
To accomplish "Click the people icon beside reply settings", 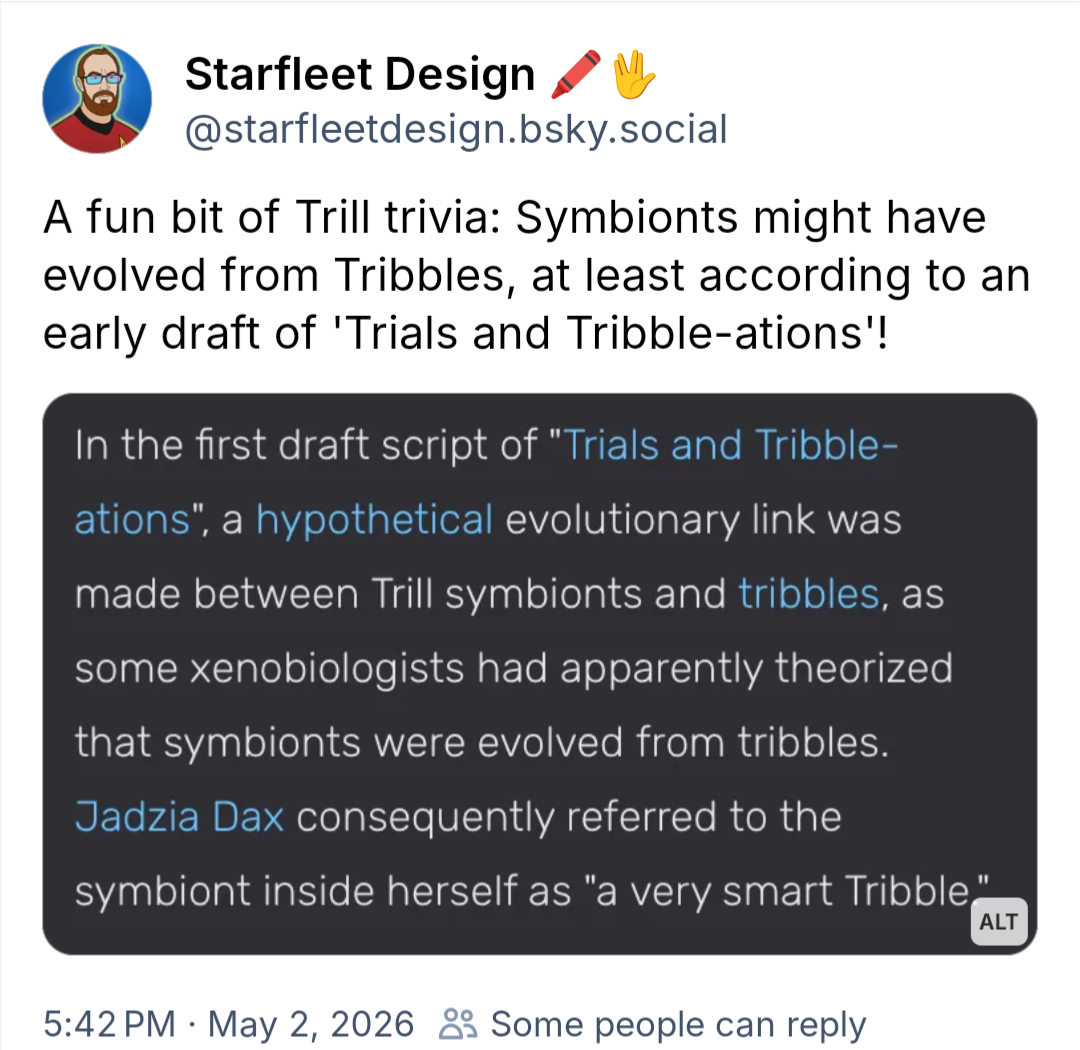I will [x=457, y=1024].
